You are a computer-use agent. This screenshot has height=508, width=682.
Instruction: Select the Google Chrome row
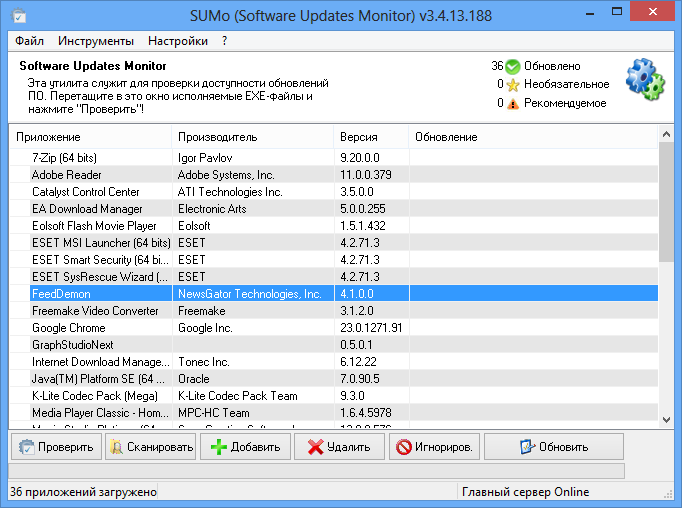(334, 328)
